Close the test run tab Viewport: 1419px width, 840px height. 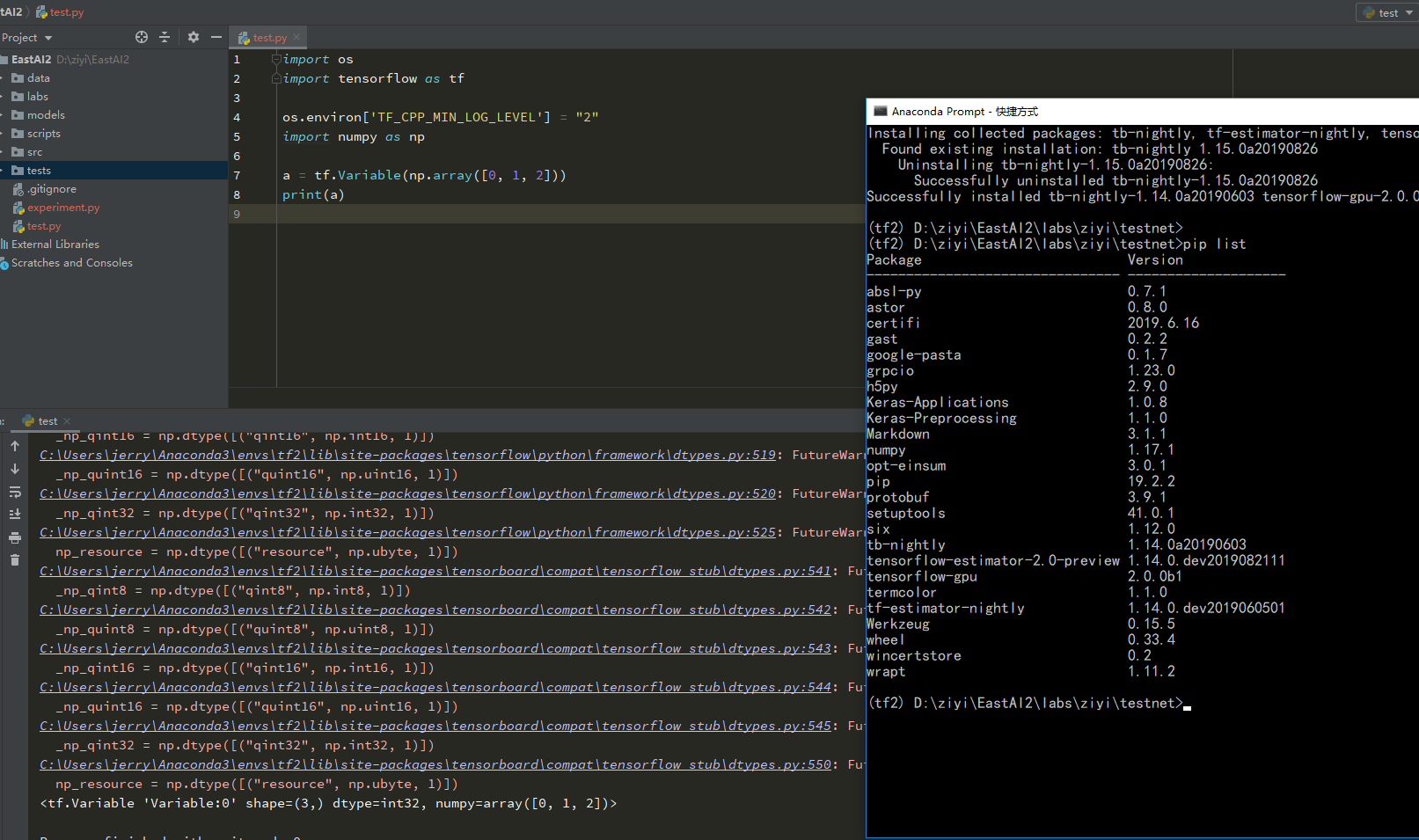pos(67,421)
